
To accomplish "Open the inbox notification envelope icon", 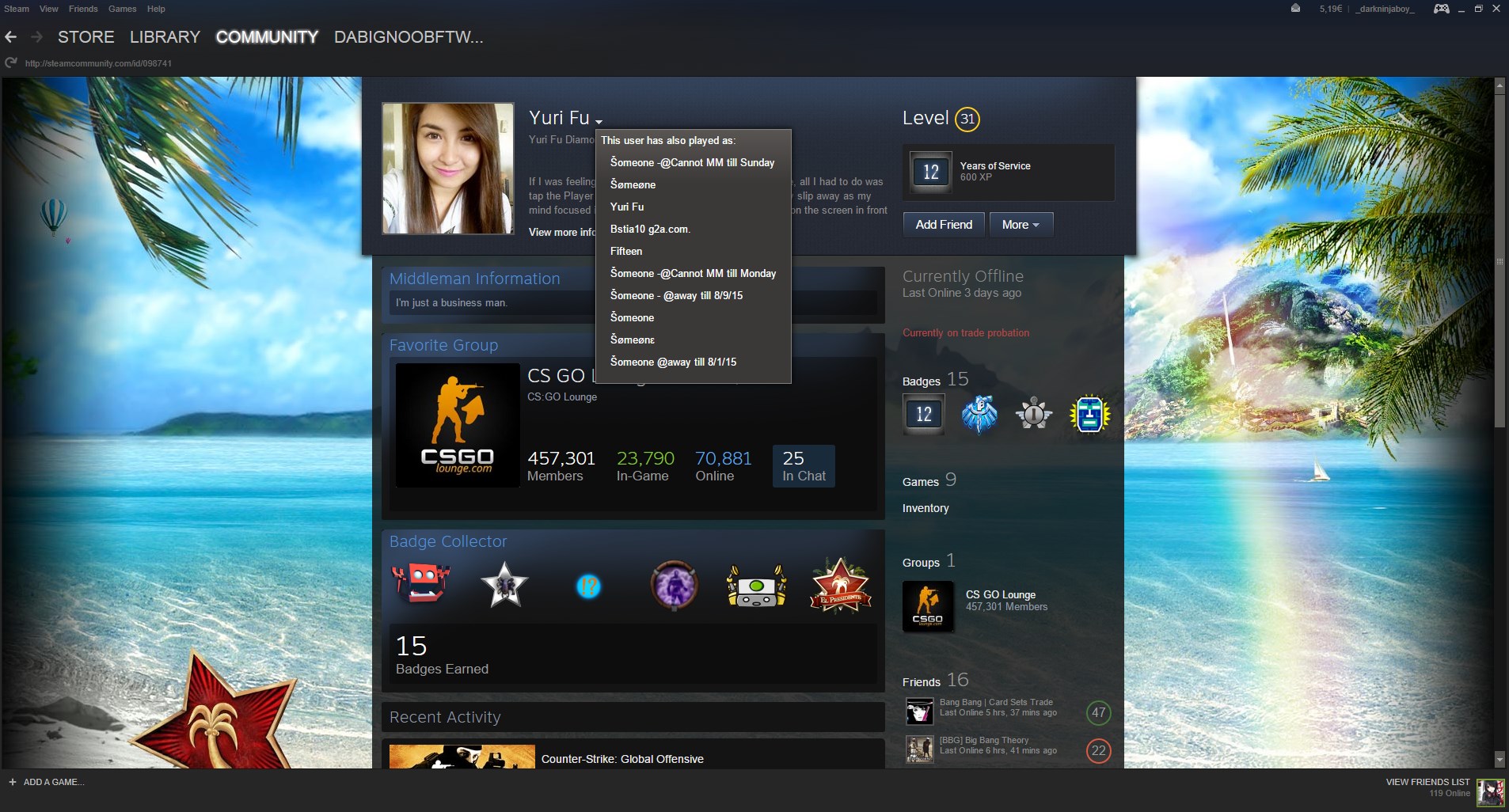I will click(x=1295, y=9).
